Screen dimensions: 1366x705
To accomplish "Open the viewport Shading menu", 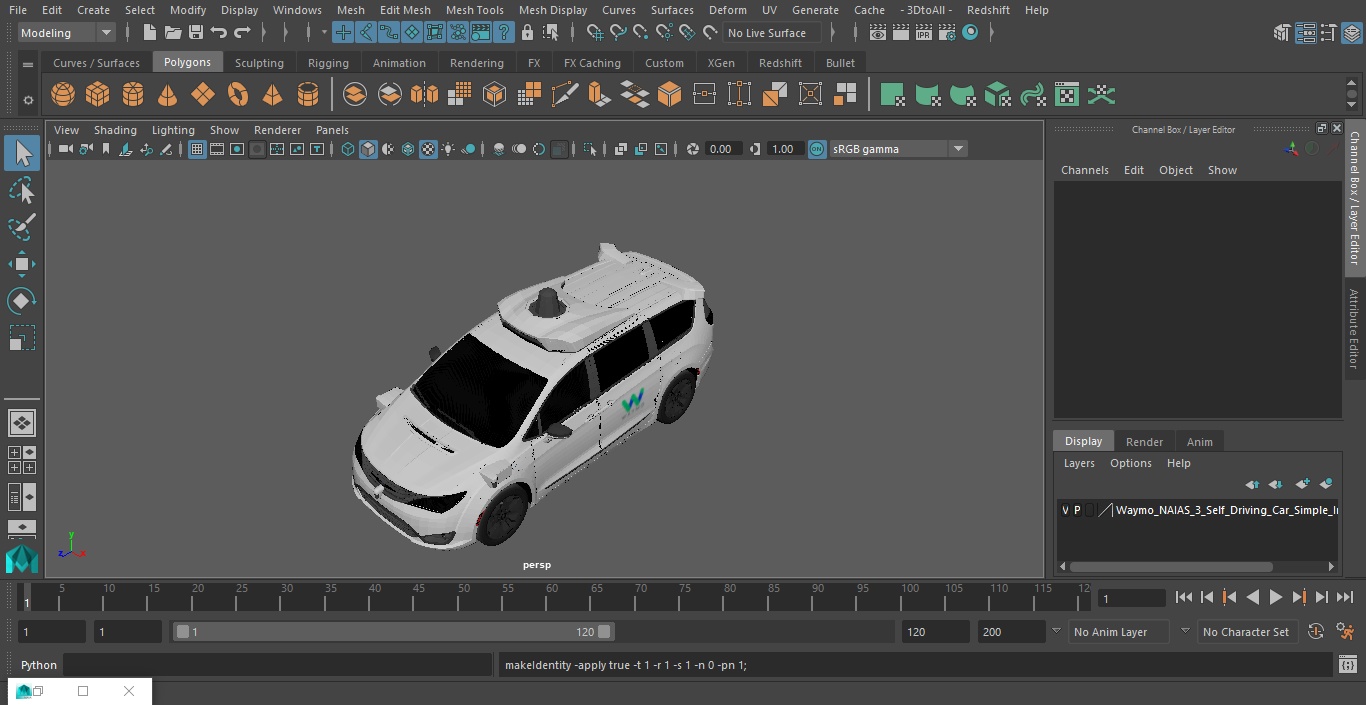I will [x=115, y=130].
